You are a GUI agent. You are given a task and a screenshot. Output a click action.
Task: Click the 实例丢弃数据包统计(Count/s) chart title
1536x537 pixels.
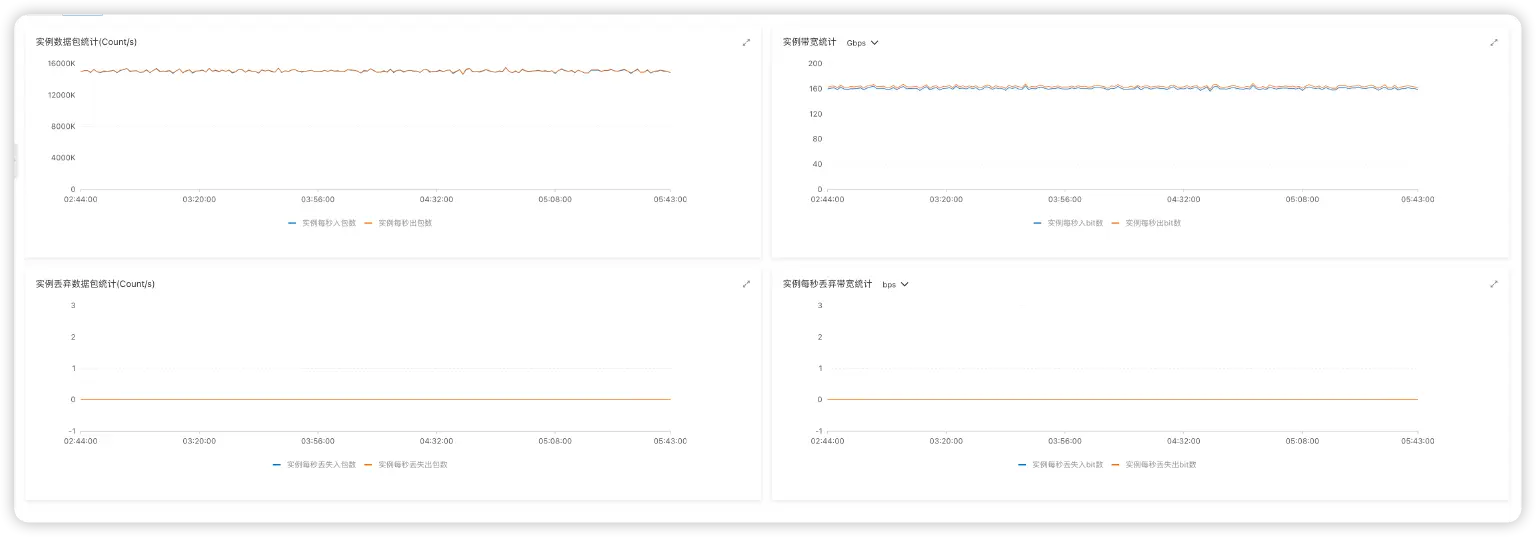pyautogui.click(x=95, y=284)
